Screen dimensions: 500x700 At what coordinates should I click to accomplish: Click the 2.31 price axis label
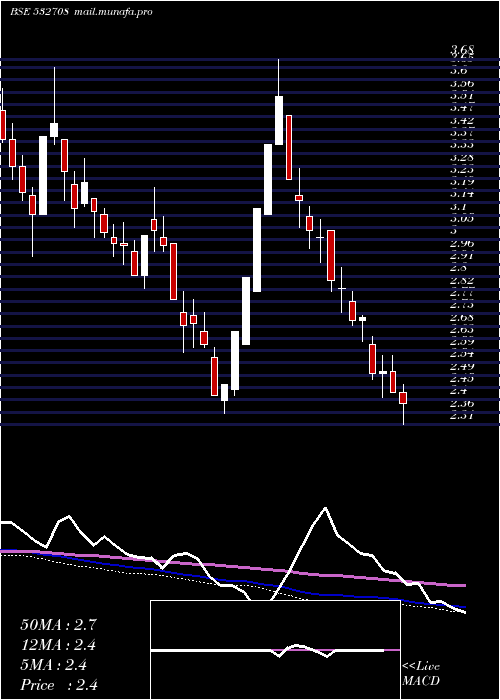462,417
